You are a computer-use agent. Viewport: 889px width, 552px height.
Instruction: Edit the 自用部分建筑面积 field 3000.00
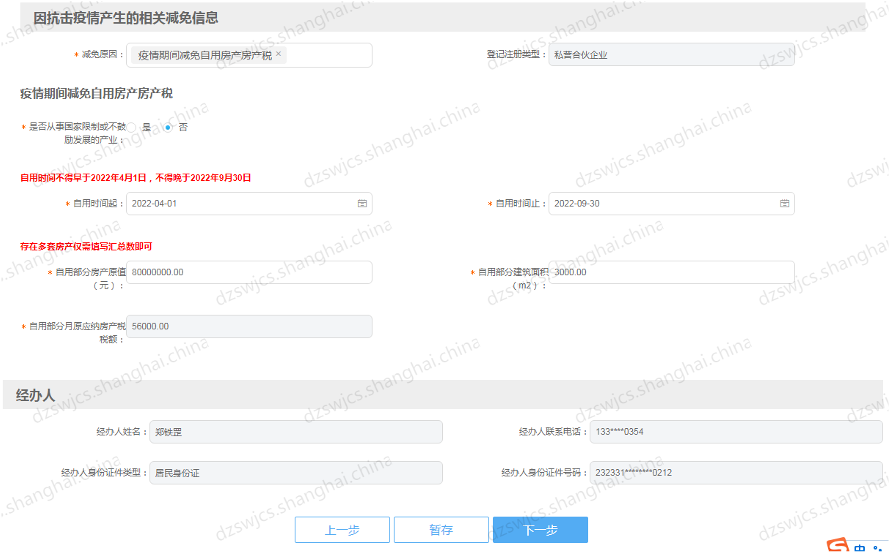pos(671,272)
